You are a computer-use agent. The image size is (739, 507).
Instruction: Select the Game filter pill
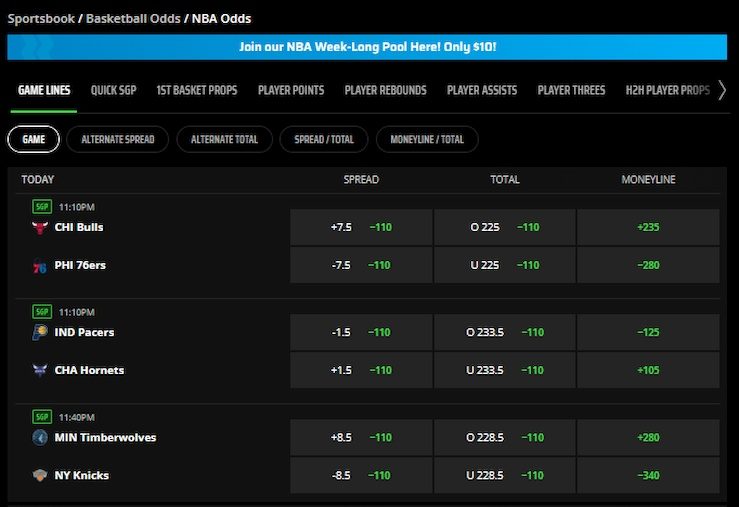(x=33, y=139)
